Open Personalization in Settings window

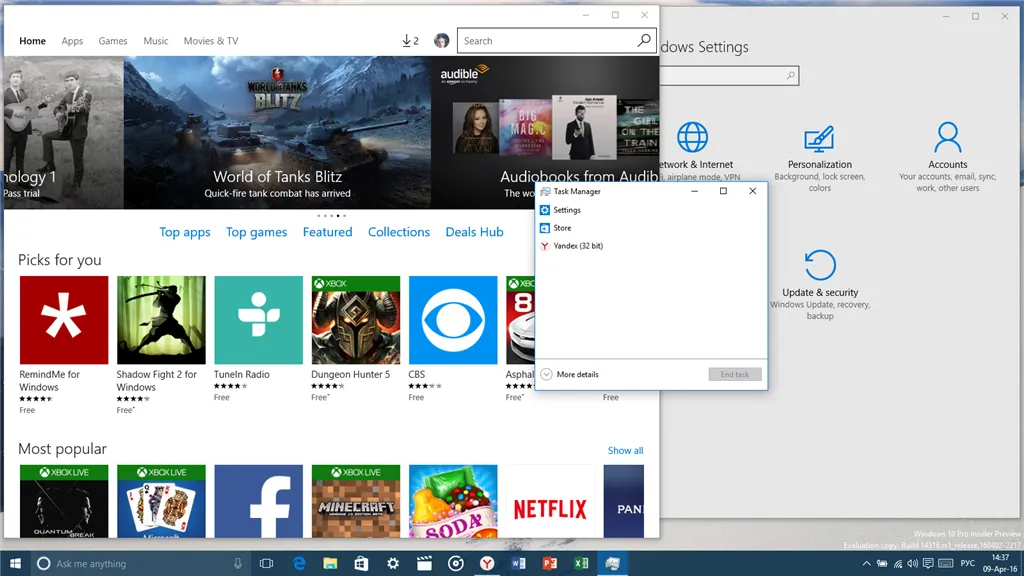[820, 157]
